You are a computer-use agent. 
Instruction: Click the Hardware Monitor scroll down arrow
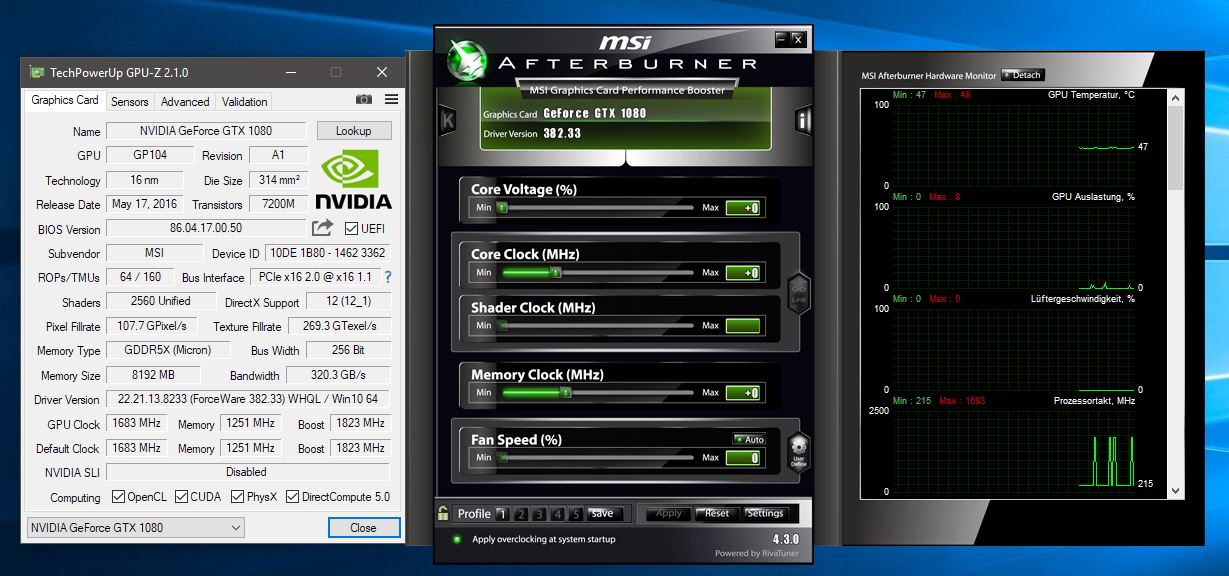pos(1176,491)
